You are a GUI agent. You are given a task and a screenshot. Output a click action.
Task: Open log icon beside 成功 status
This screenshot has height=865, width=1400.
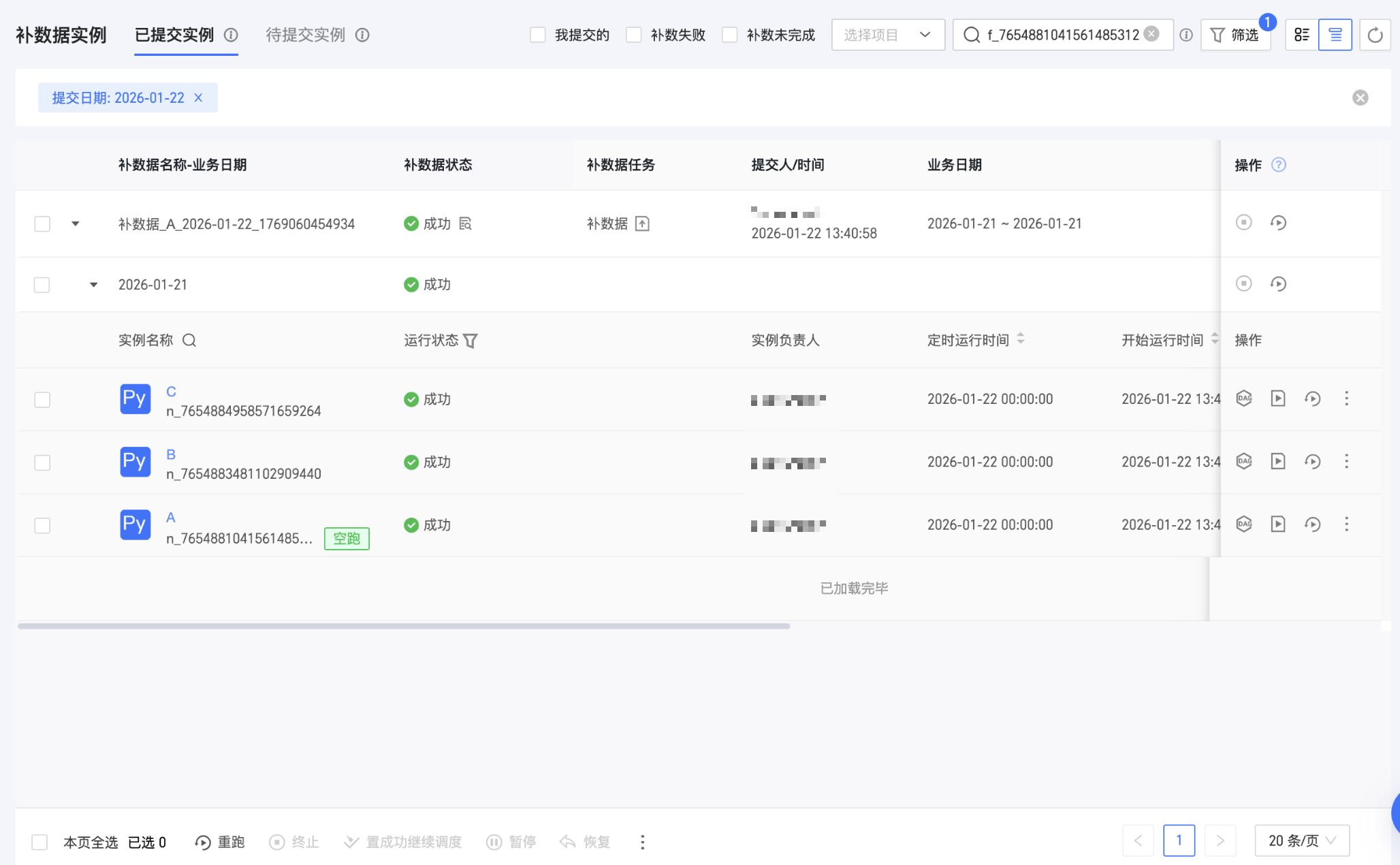tap(465, 223)
